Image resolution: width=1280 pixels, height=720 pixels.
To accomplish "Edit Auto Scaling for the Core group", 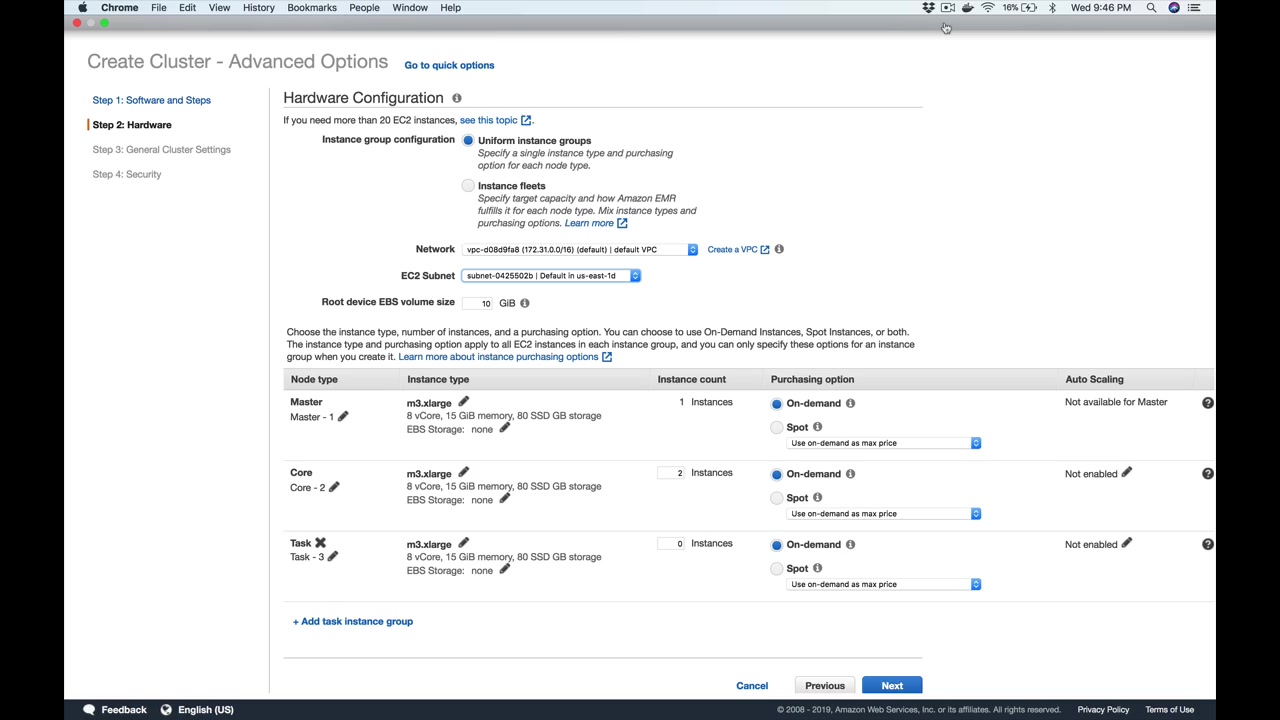I will click(1126, 473).
